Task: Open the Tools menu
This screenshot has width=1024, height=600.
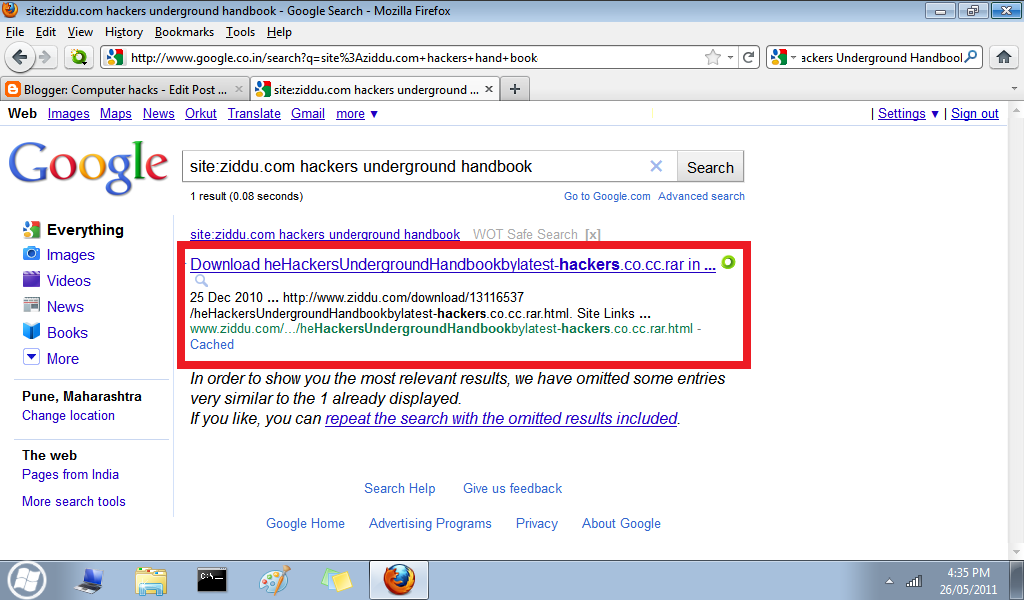Action: 240,32
